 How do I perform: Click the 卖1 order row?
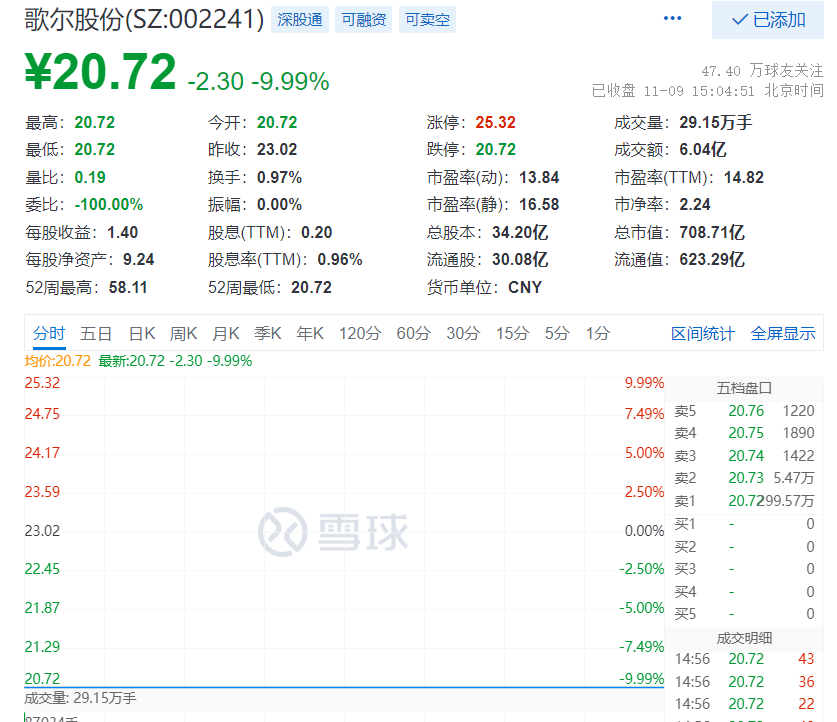[744, 501]
